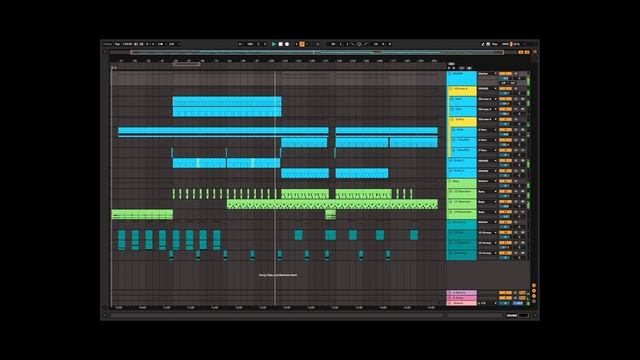Viewport: 640px width, 360px height.
Task: Select the long green dotted clip on the Bass group
Action: click(332, 204)
